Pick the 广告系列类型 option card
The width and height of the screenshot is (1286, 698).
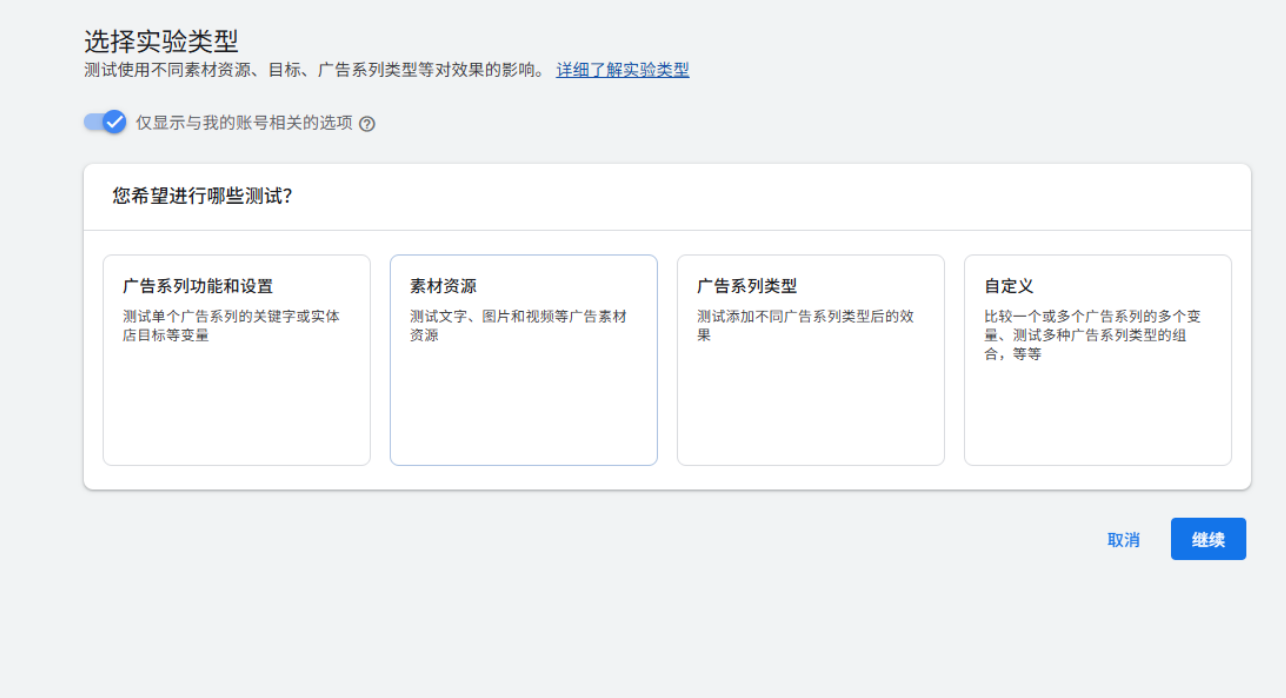pos(810,360)
